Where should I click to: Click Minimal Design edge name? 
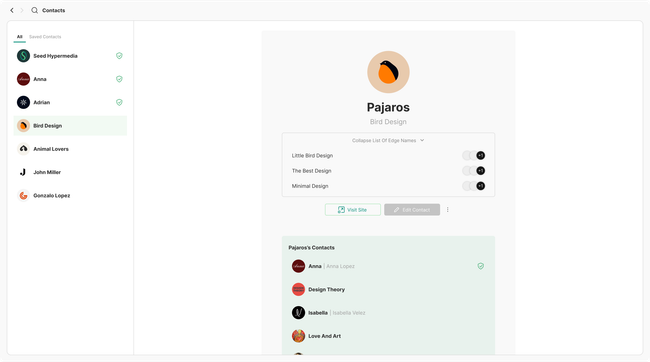coord(310,186)
